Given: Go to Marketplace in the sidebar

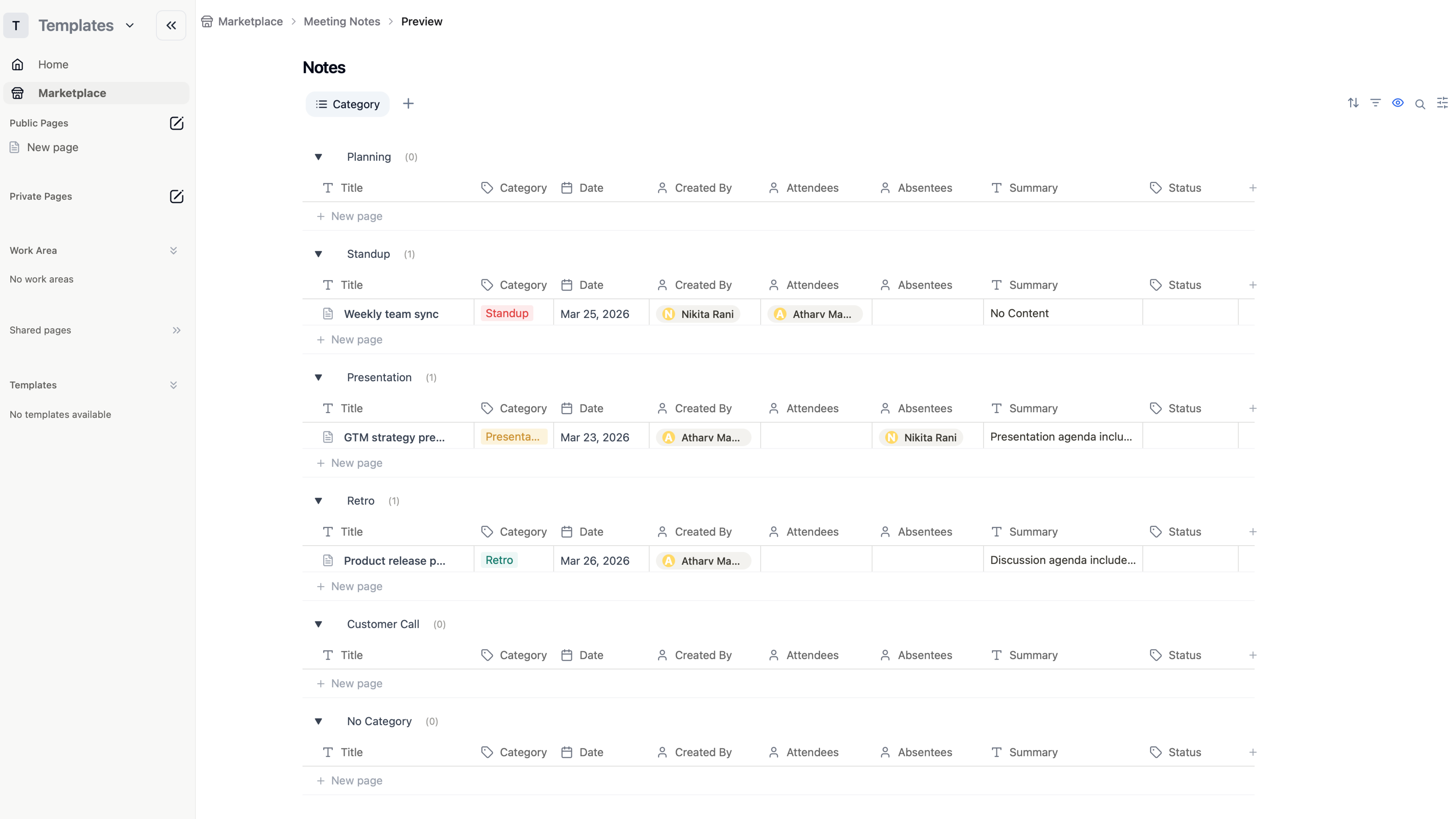Looking at the screenshot, I should (x=72, y=93).
